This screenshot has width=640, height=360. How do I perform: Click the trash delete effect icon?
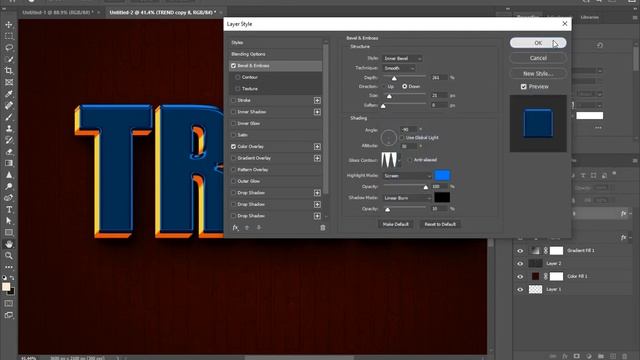(322, 228)
